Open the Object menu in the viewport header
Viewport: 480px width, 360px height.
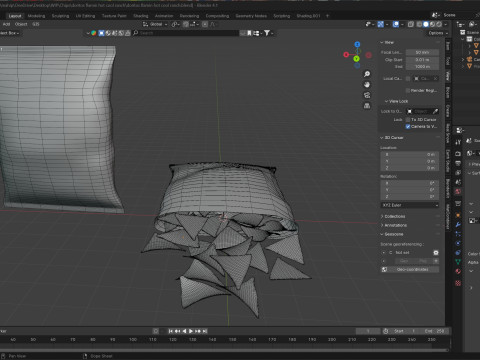21,24
